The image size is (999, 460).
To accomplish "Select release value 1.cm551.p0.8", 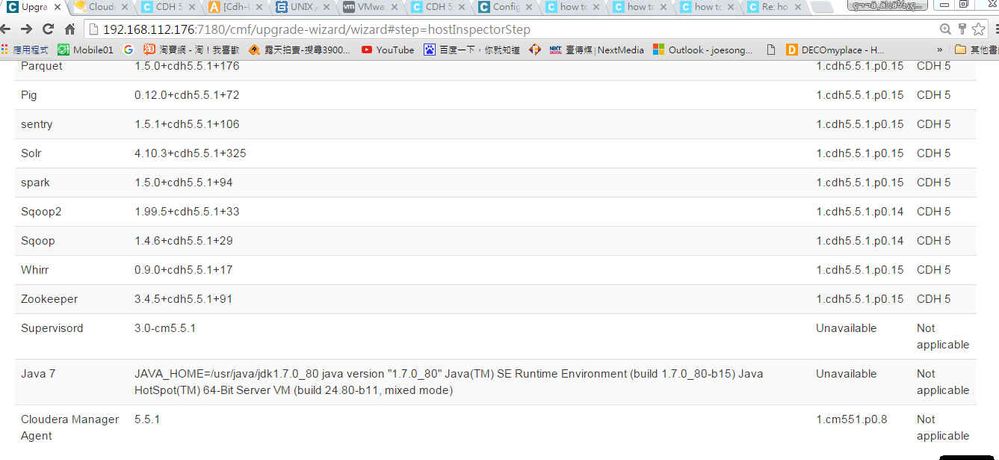I will click(851, 420).
